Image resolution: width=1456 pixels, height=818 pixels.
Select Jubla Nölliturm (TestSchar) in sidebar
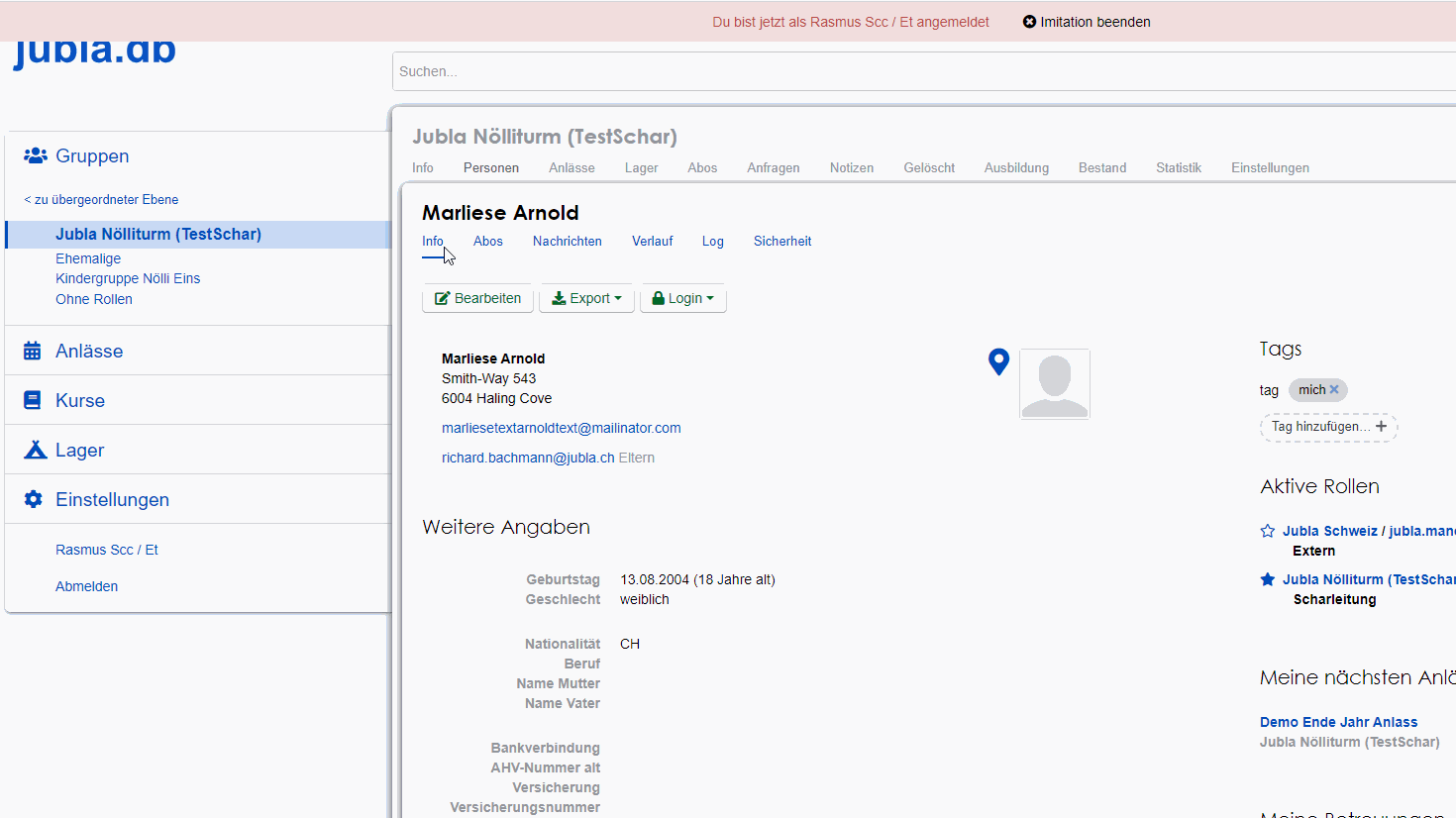[158, 234]
